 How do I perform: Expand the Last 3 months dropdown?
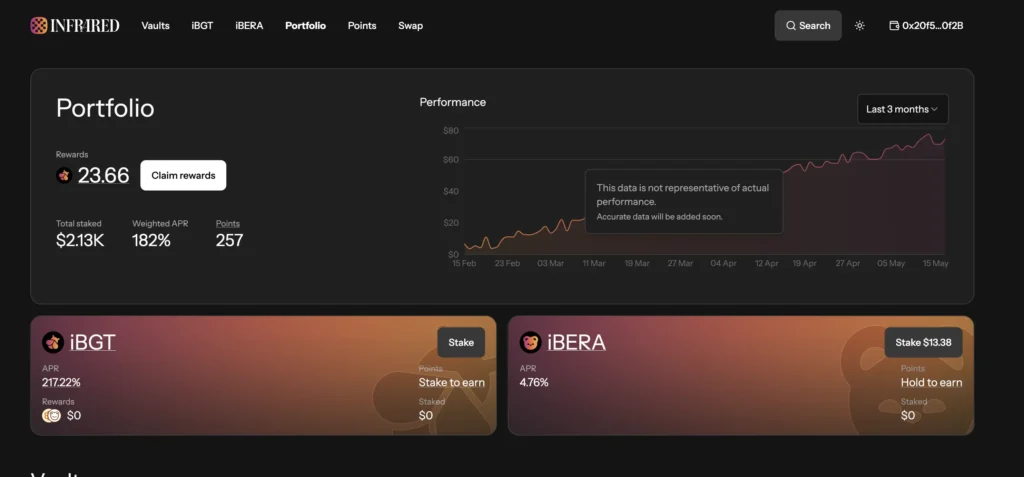pyautogui.click(x=903, y=109)
